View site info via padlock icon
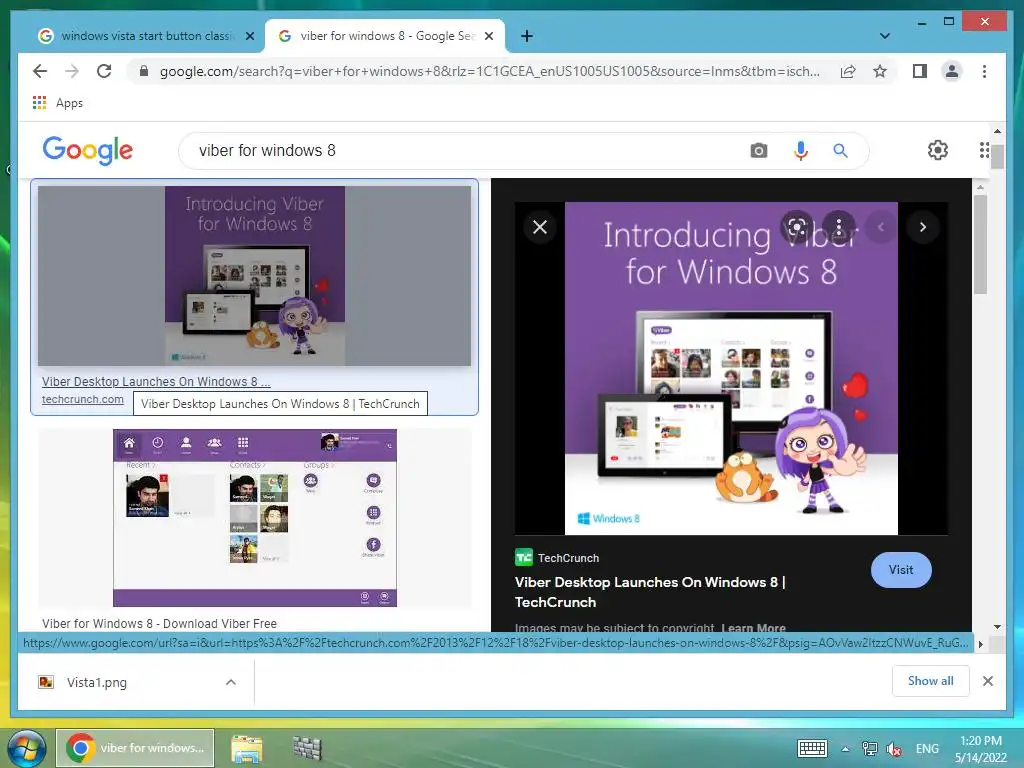Viewport: 1024px width, 768px height. (x=144, y=71)
